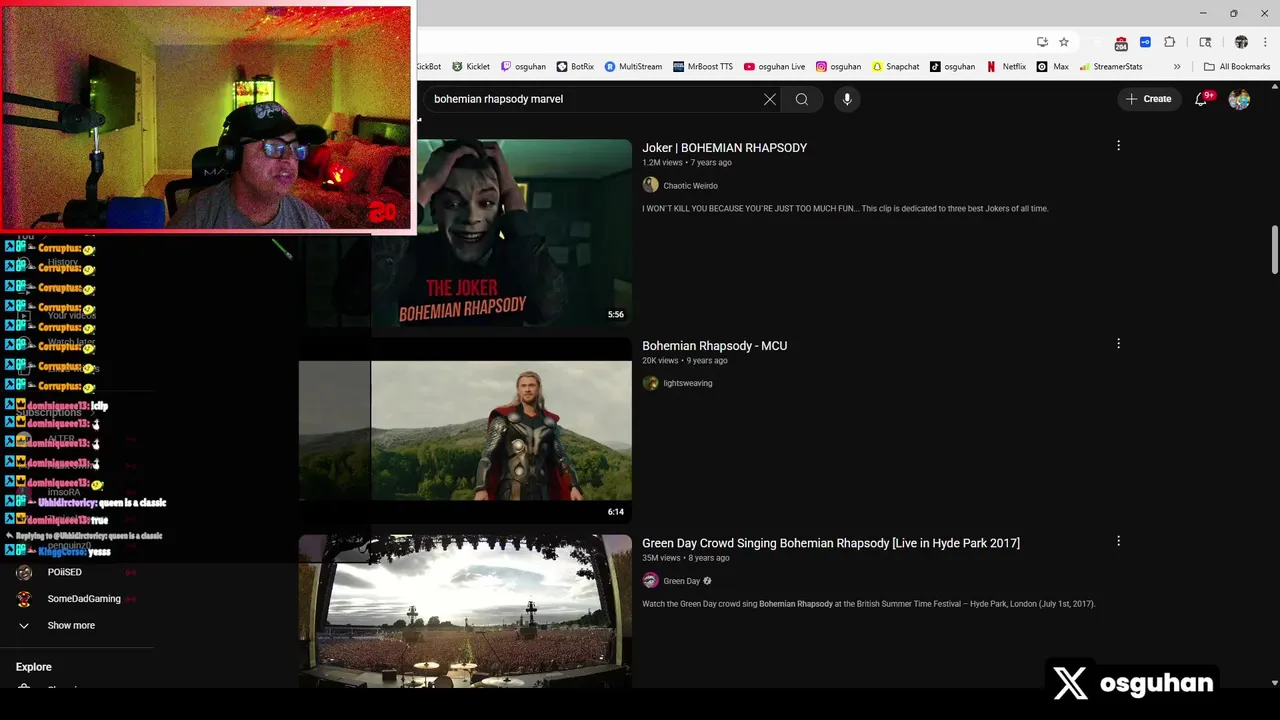The height and width of the screenshot is (720, 1280).
Task: Click the Explore sidebar heading
Action: [33, 667]
